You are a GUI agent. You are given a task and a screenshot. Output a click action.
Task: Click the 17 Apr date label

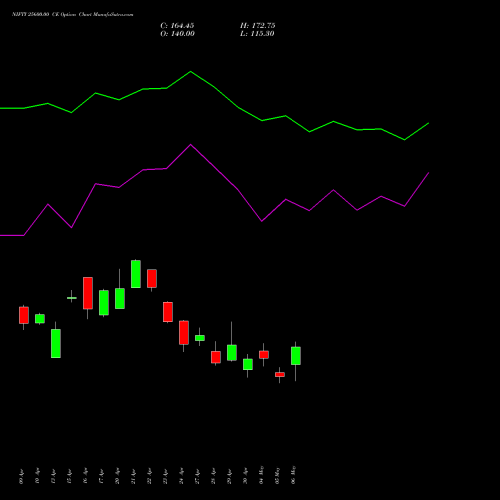[x=101, y=476]
